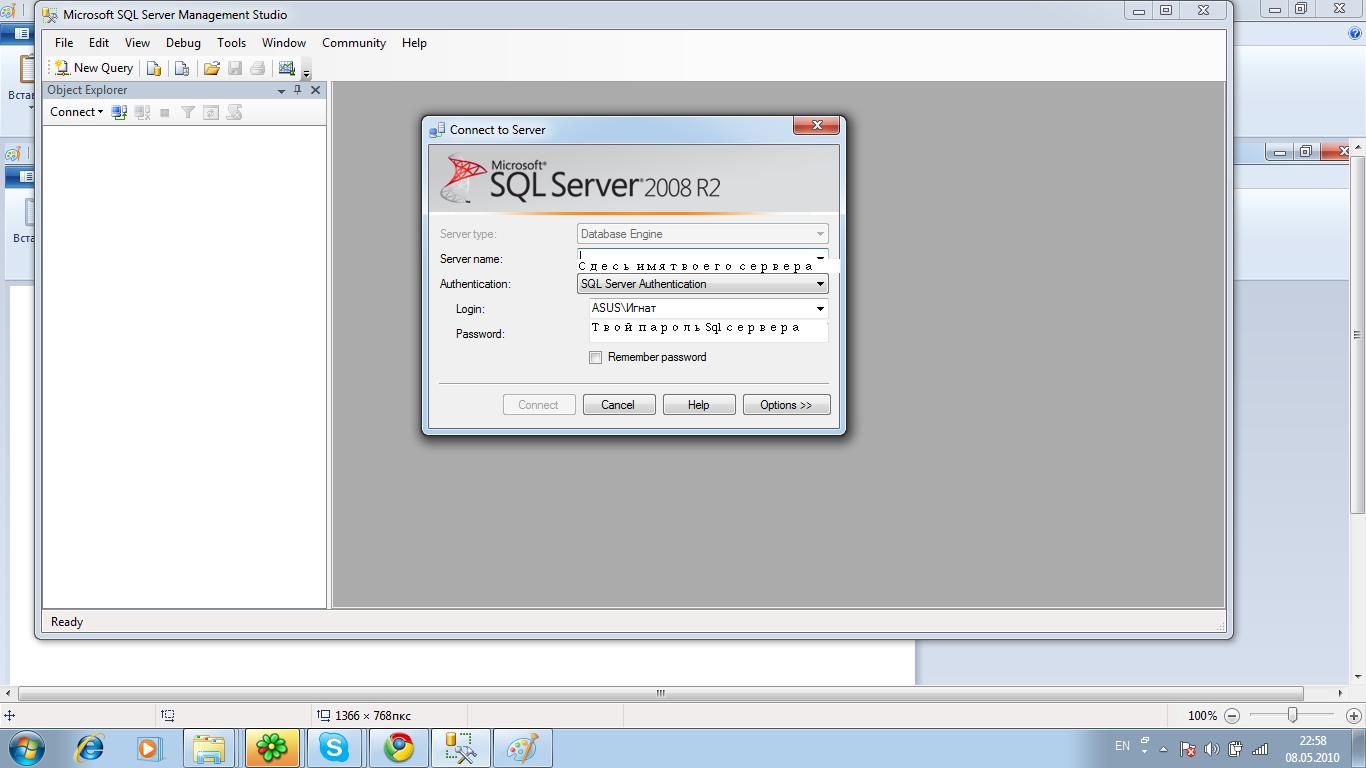This screenshot has width=1366, height=768.
Task: Open Windows Media Player from taskbar
Action: [x=149, y=748]
